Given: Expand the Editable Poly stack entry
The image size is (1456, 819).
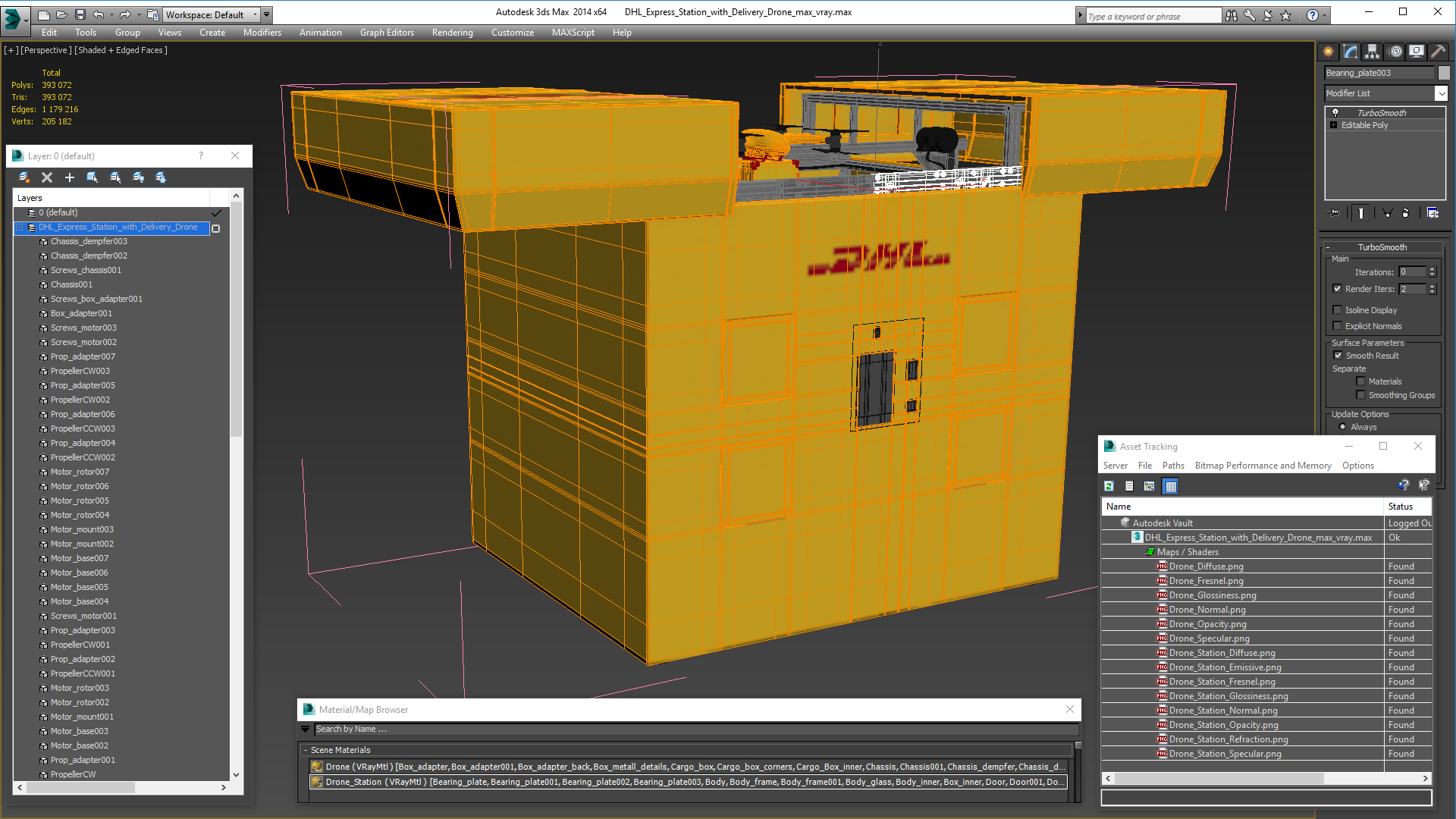Looking at the screenshot, I should tap(1334, 125).
